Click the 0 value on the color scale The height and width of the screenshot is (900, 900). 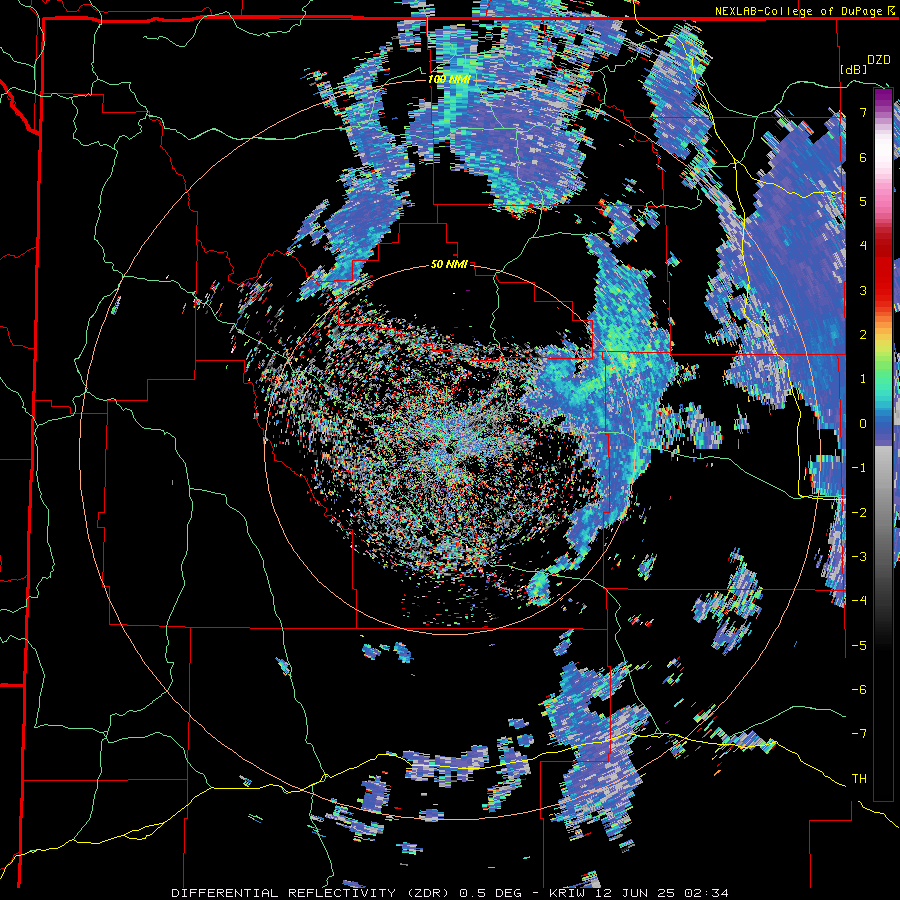863,424
